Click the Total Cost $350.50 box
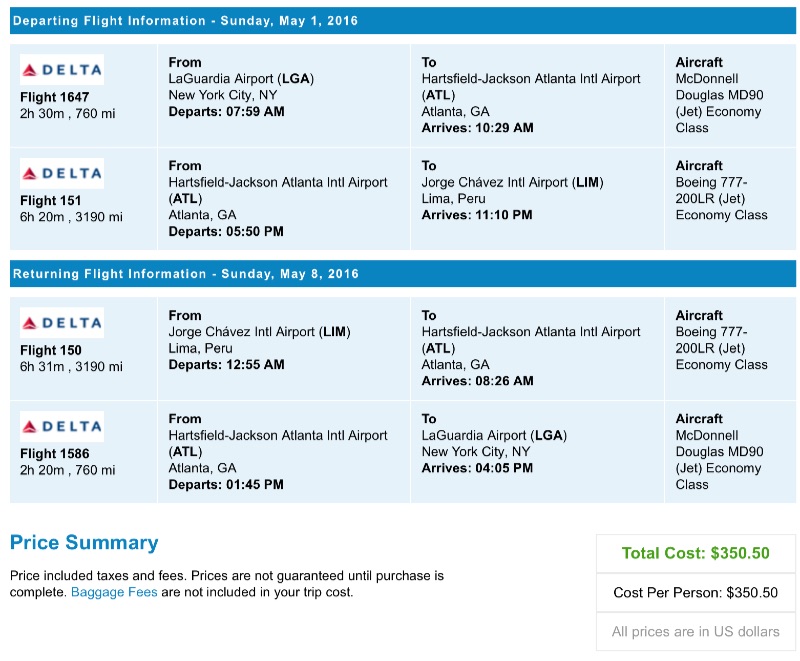Screen dimensions: 800x661 pos(695,553)
